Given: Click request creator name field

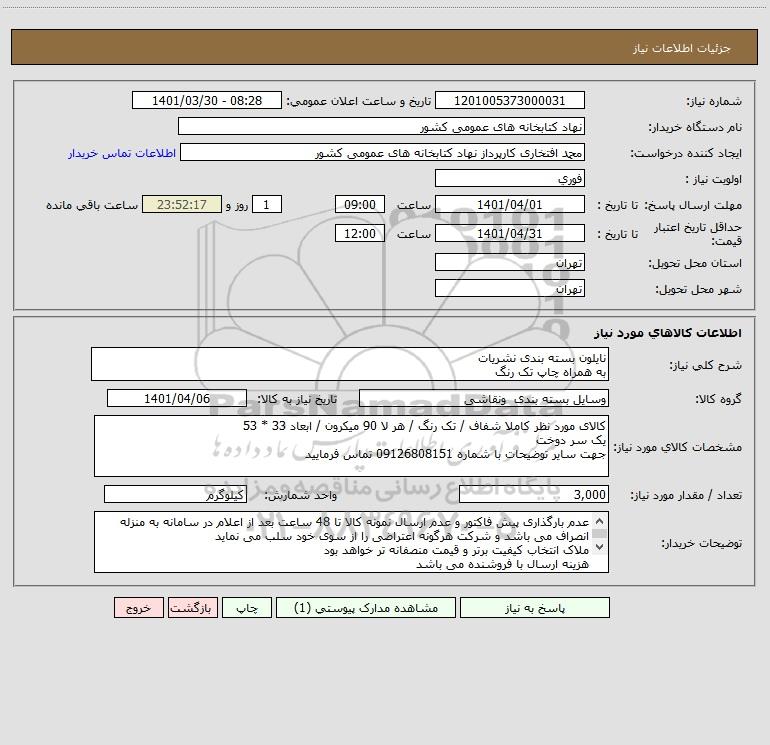Looking at the screenshot, I should pyautogui.click(x=383, y=152).
